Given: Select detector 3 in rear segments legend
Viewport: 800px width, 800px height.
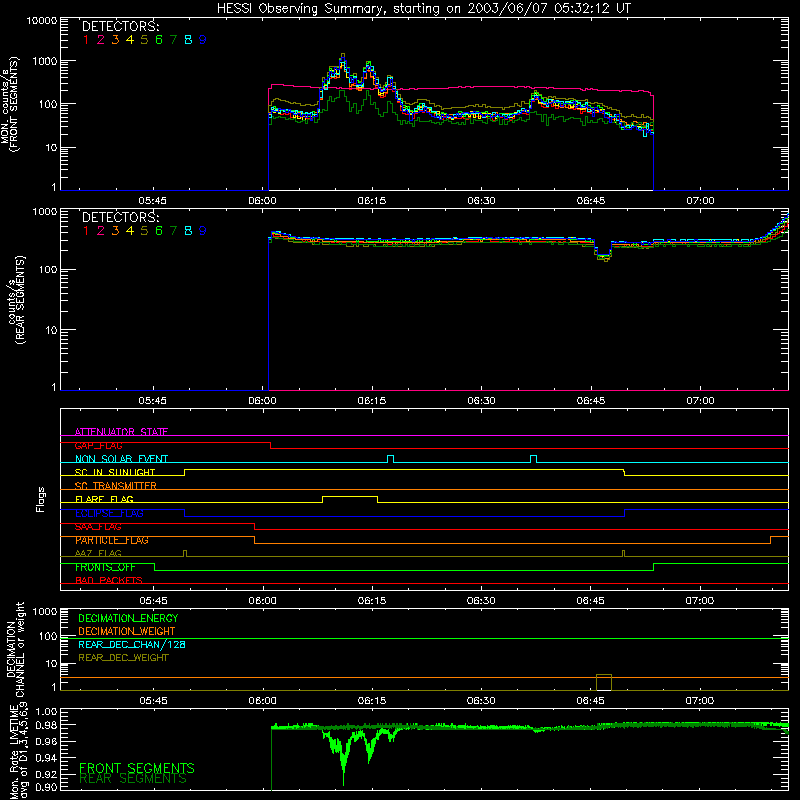Looking at the screenshot, I should point(115,231).
